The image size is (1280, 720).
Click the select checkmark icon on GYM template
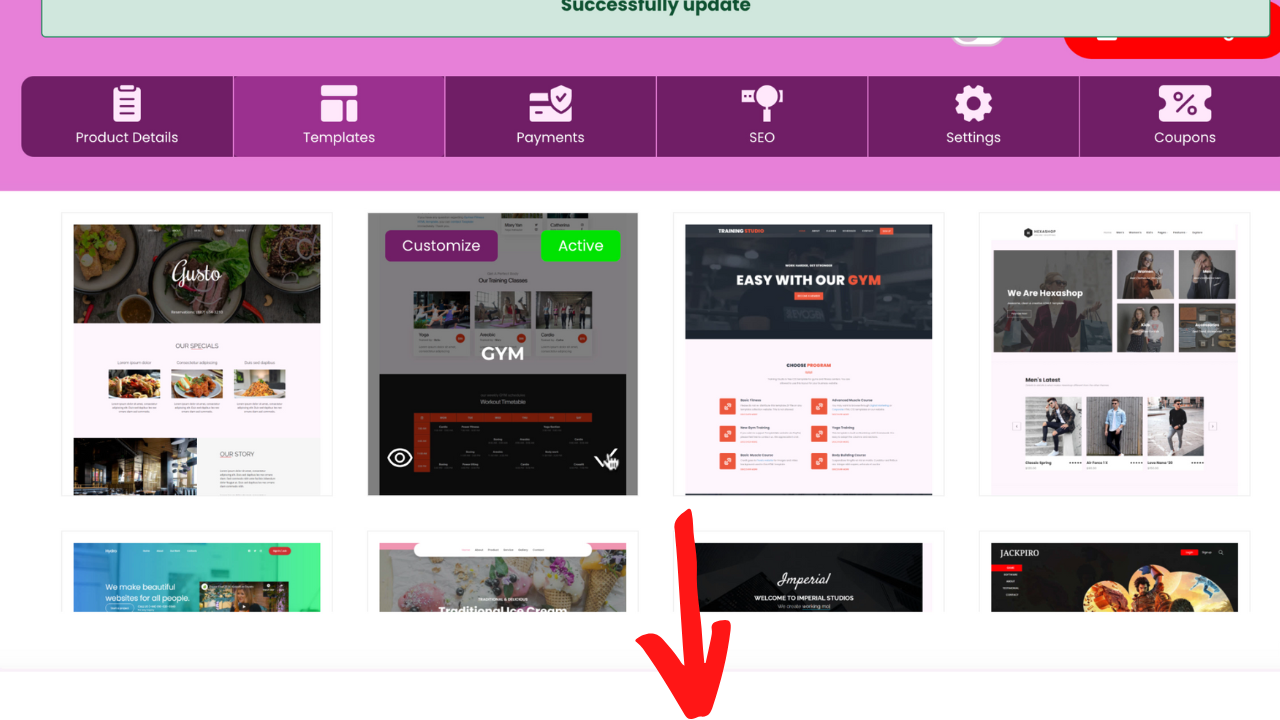pyautogui.click(x=606, y=459)
